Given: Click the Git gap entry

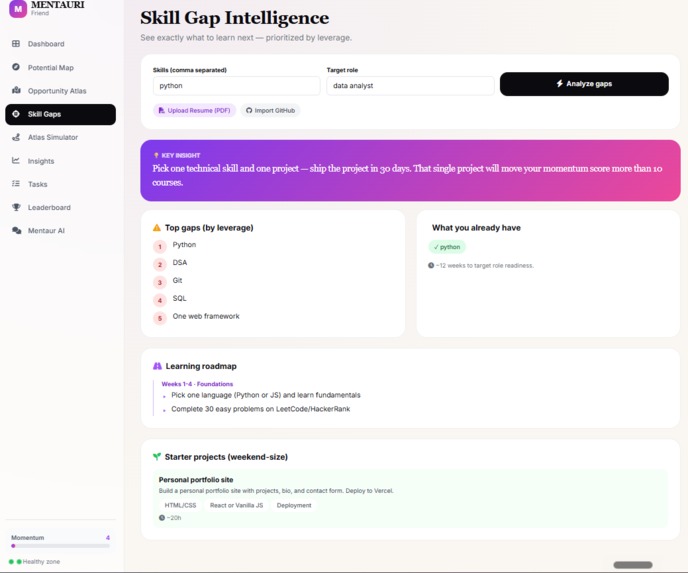Looking at the screenshot, I should 177,280.
